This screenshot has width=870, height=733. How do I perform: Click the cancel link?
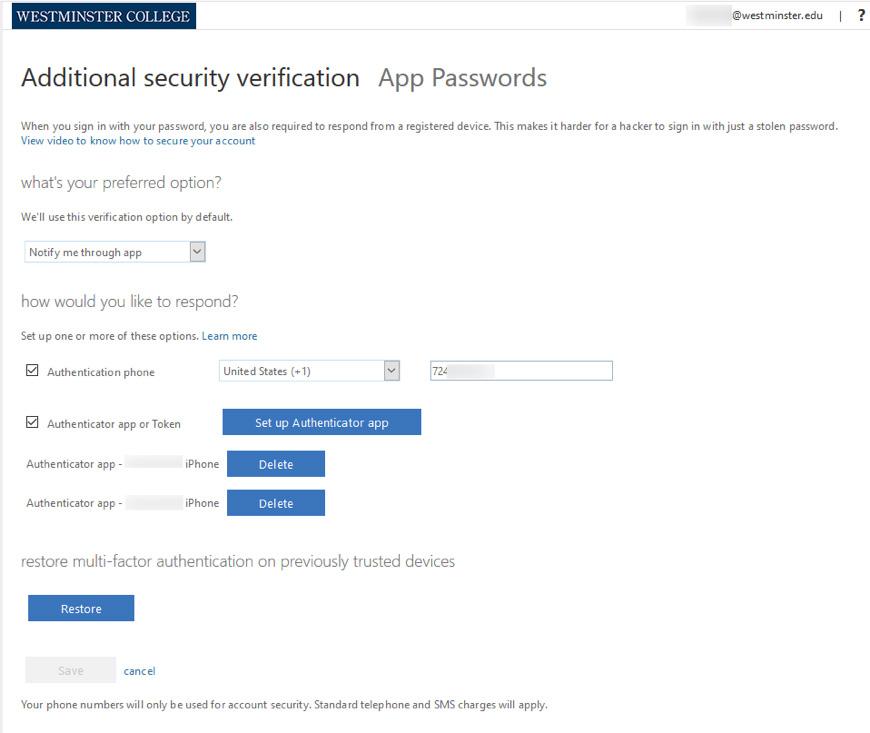(139, 671)
